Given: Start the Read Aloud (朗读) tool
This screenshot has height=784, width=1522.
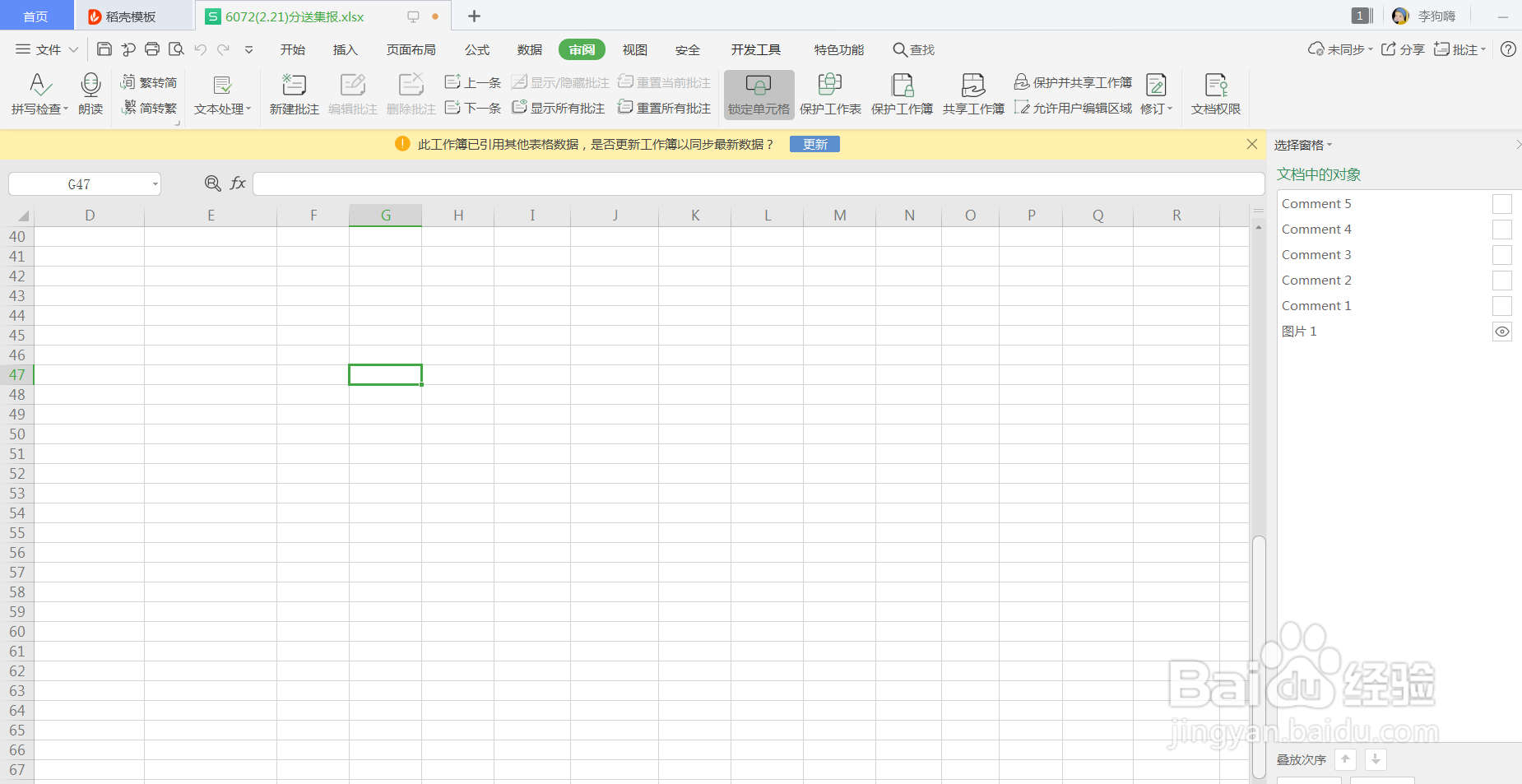Looking at the screenshot, I should (x=90, y=94).
